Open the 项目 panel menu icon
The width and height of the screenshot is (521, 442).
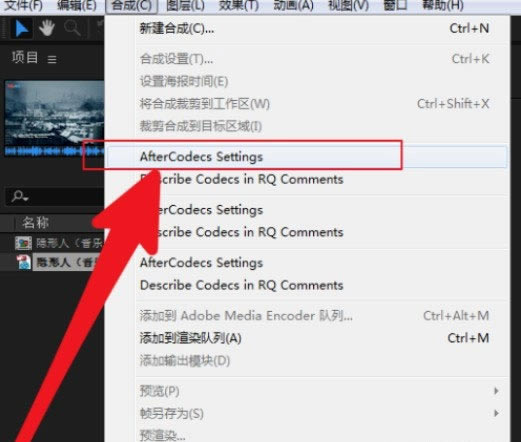coord(52,60)
